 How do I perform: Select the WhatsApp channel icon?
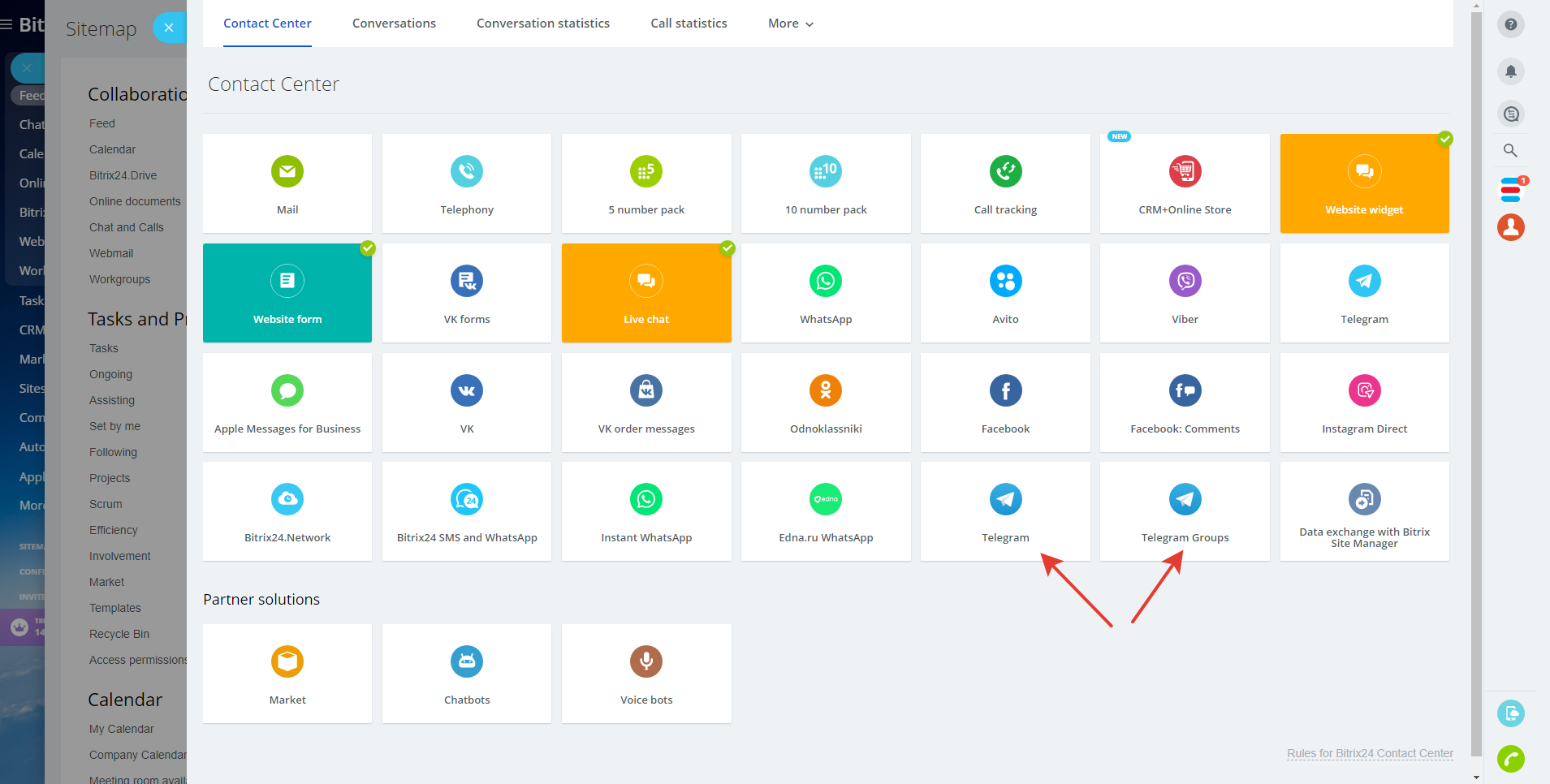825,282
